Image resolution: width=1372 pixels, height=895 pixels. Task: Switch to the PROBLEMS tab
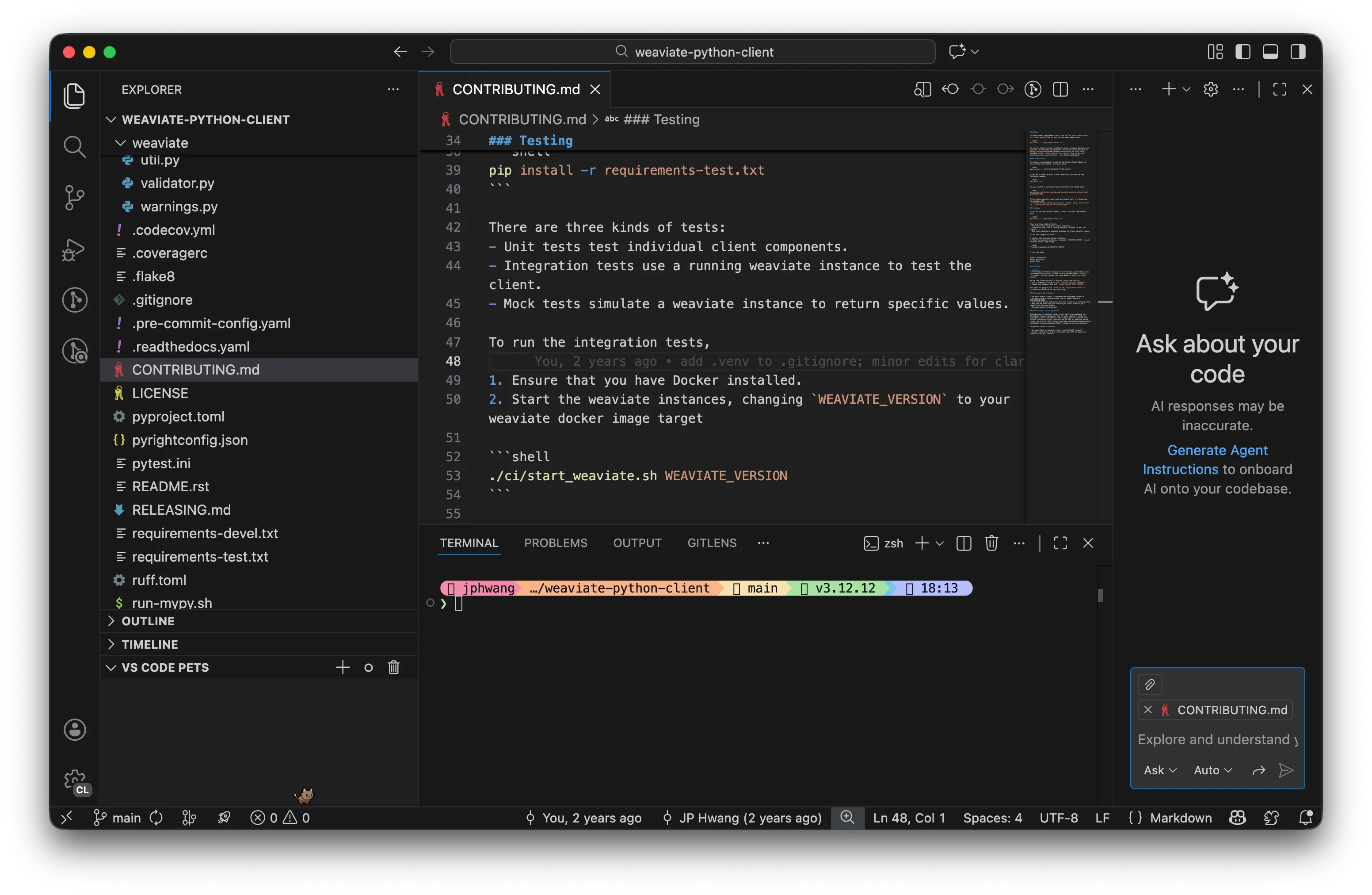pos(555,543)
